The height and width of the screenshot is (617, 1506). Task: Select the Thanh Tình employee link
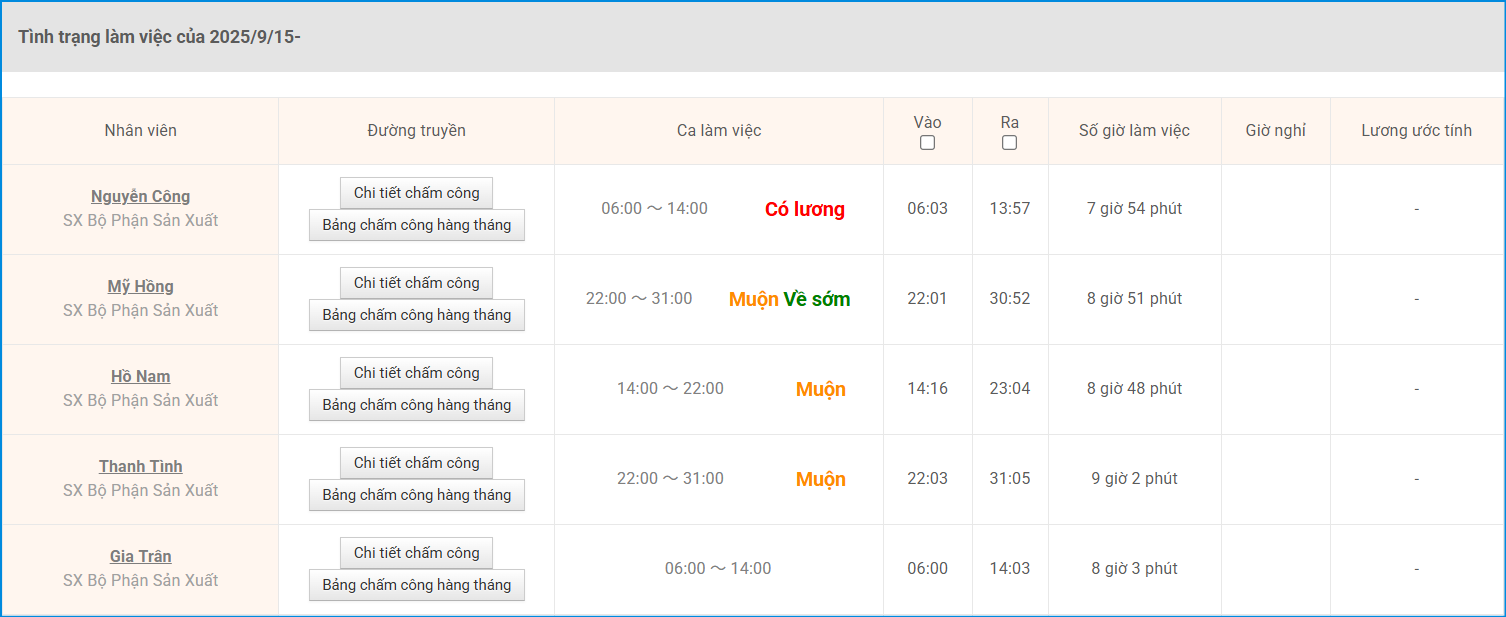click(x=140, y=466)
